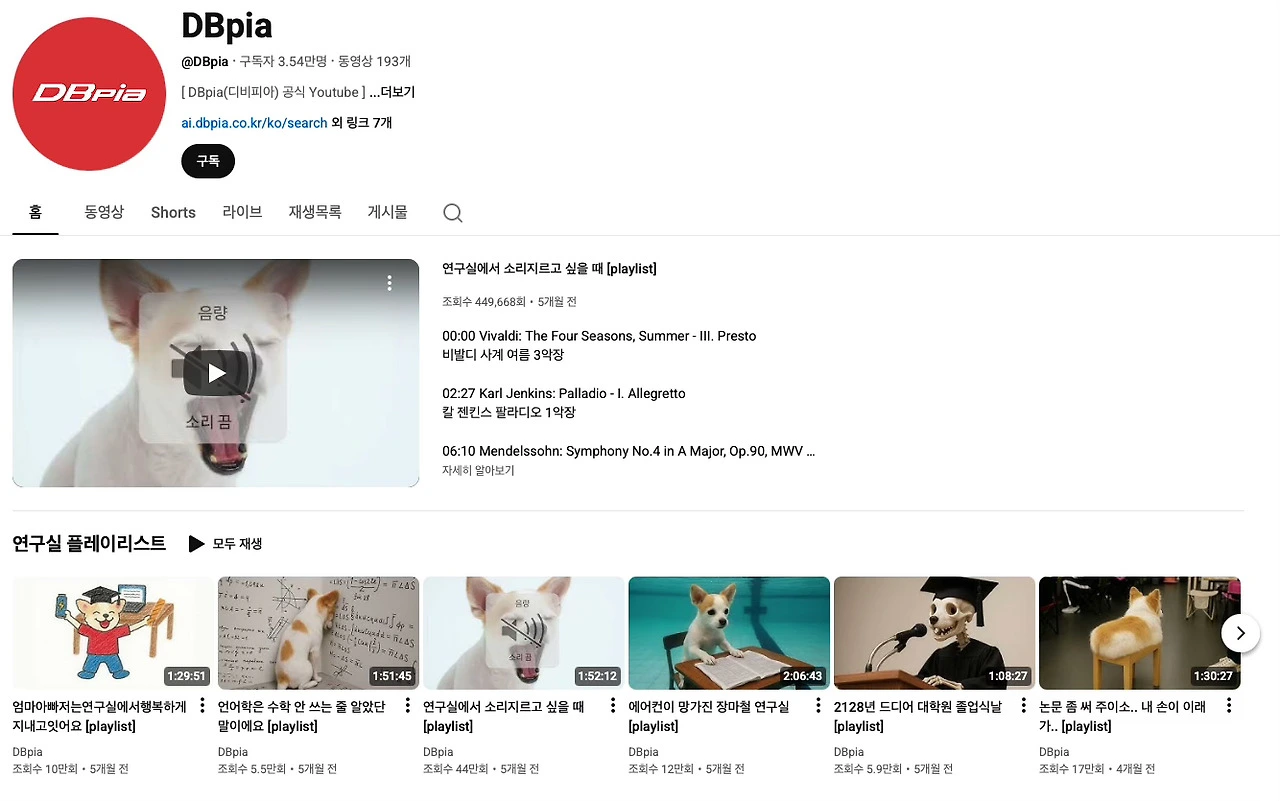Open the 외 링크 7개 links list
Viewport: 1280px width, 801px height.
(x=361, y=123)
